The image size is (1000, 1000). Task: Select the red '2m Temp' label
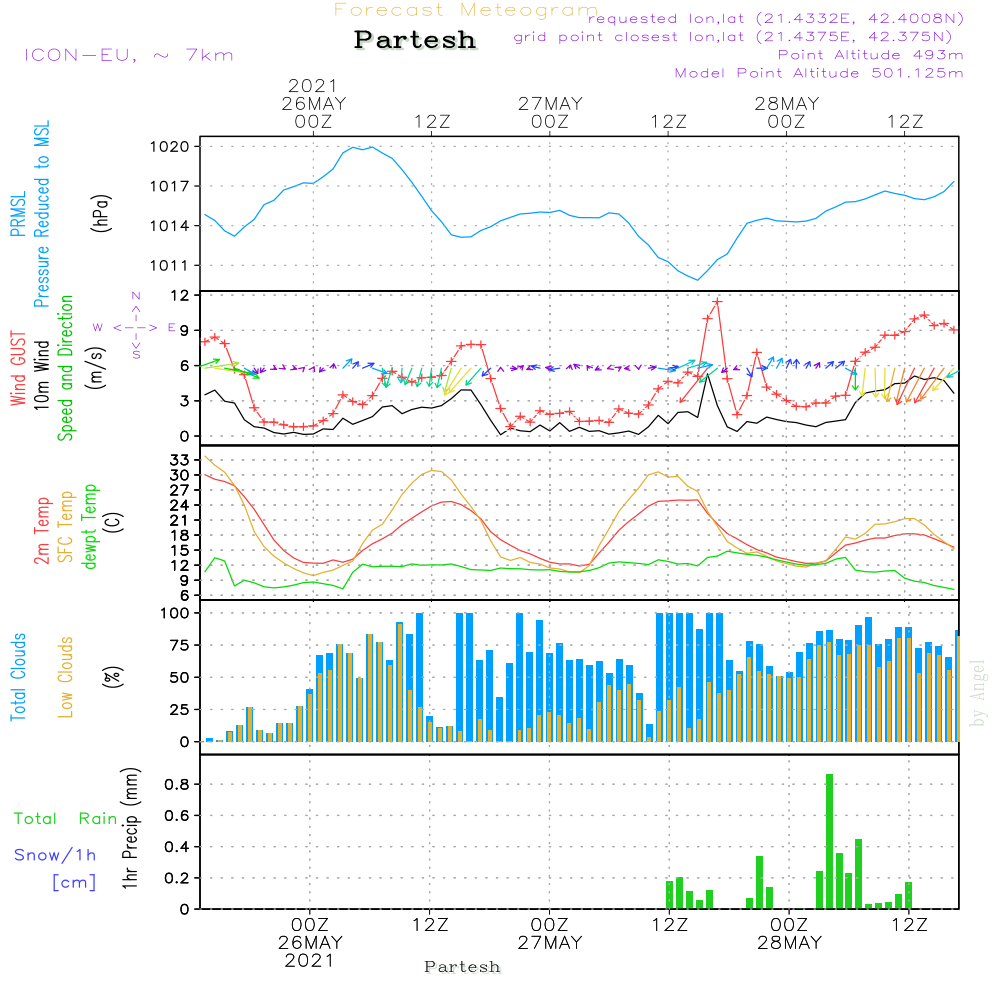pos(41,531)
